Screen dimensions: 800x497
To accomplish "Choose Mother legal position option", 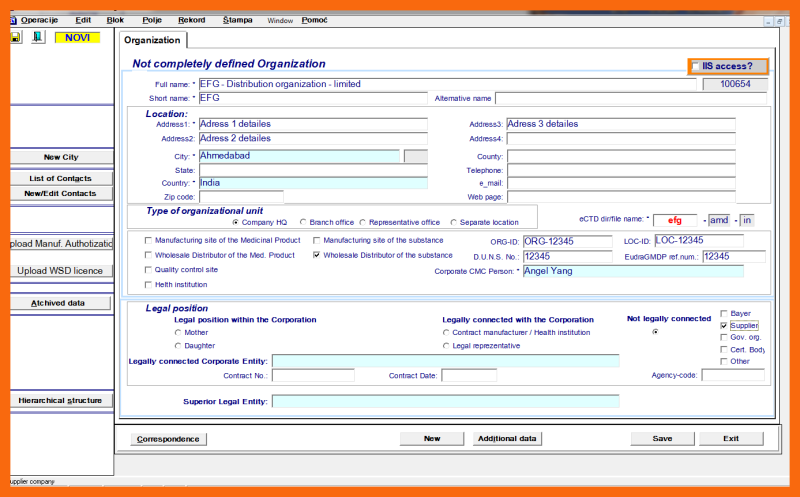I will click(x=178, y=332).
